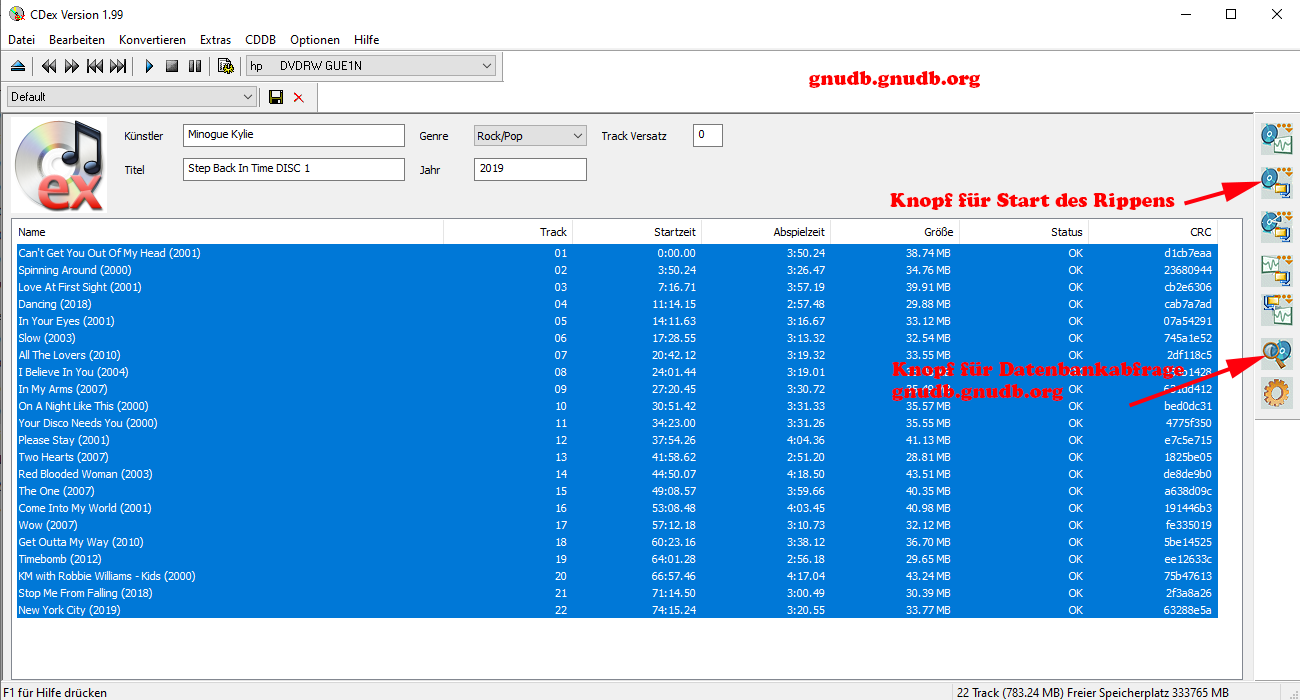Expand the Default profile dropdown
Viewport: 1300px width, 700px height.
(248, 97)
